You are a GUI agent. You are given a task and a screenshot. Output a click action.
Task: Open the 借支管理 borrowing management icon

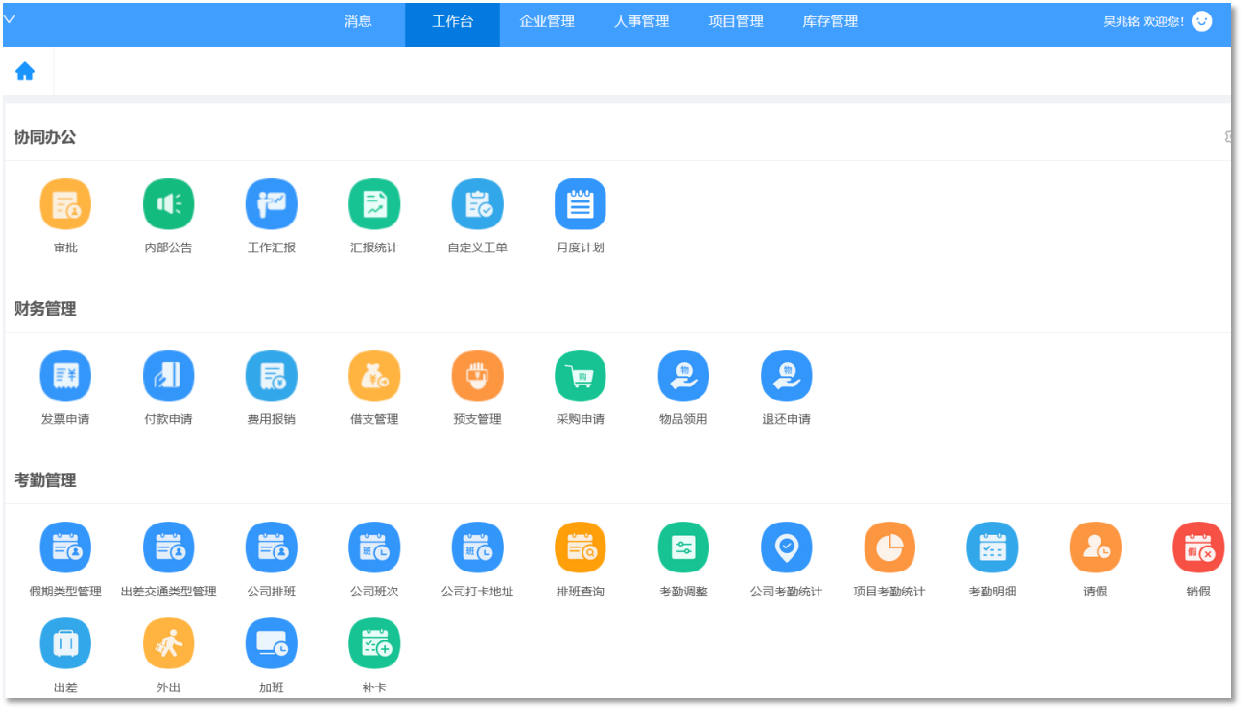click(x=374, y=375)
